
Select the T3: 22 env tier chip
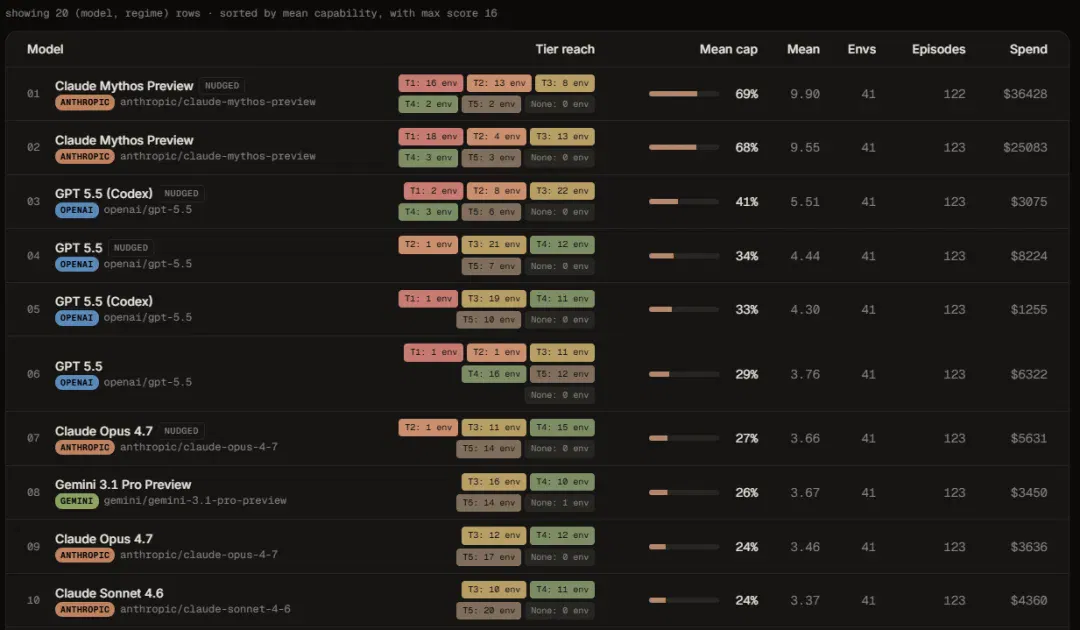coord(562,191)
